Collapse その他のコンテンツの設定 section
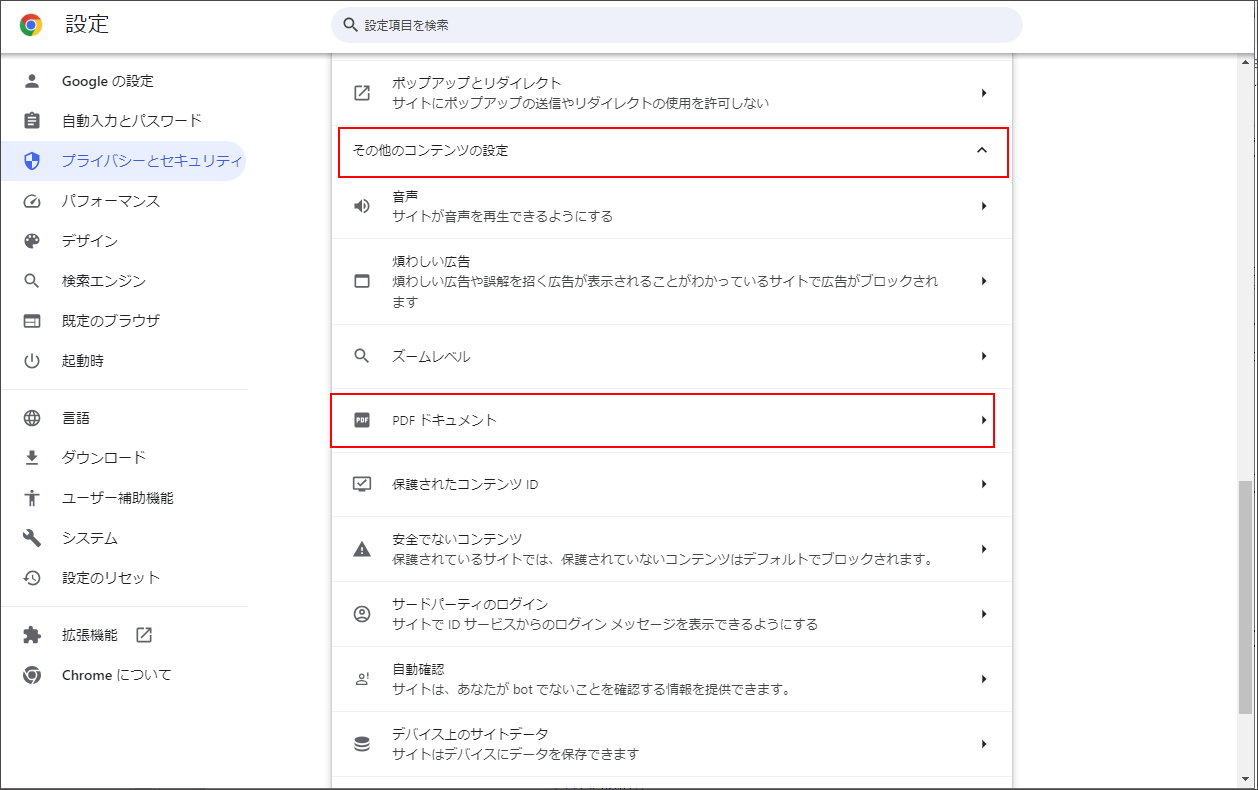1258x790 pixels. 982,152
